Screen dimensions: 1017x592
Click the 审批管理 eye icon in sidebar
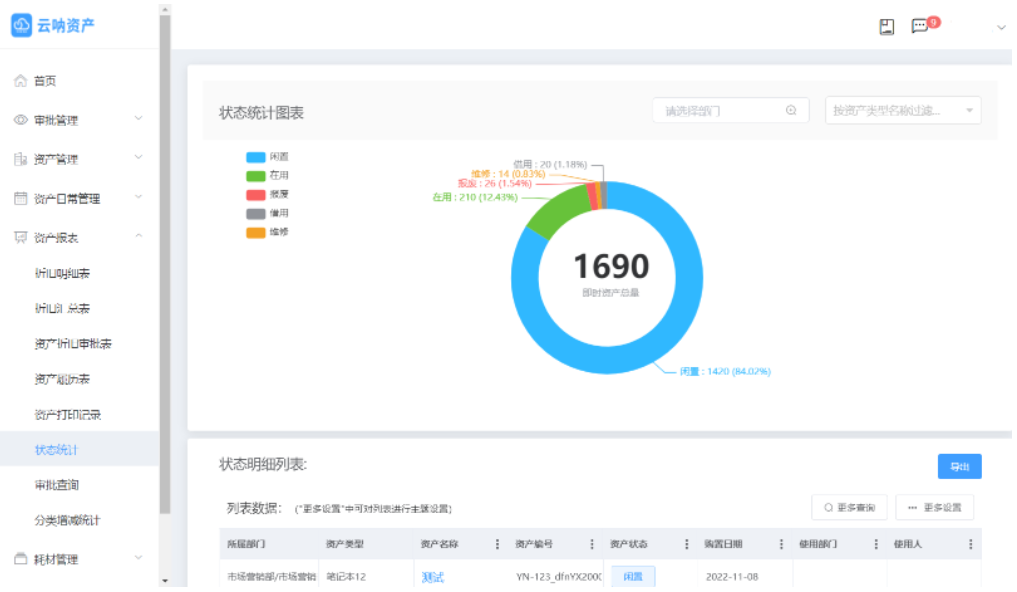tap(20, 119)
